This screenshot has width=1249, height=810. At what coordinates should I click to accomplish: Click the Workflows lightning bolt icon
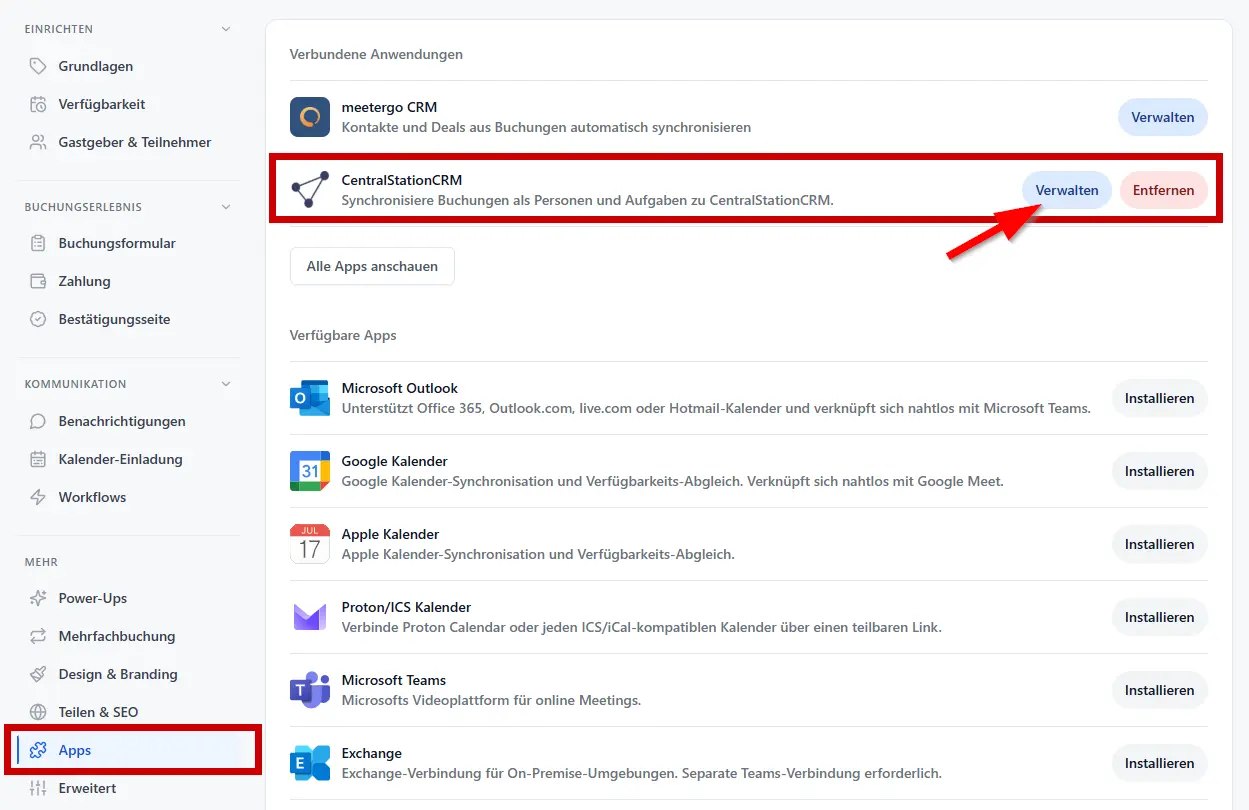(x=38, y=497)
